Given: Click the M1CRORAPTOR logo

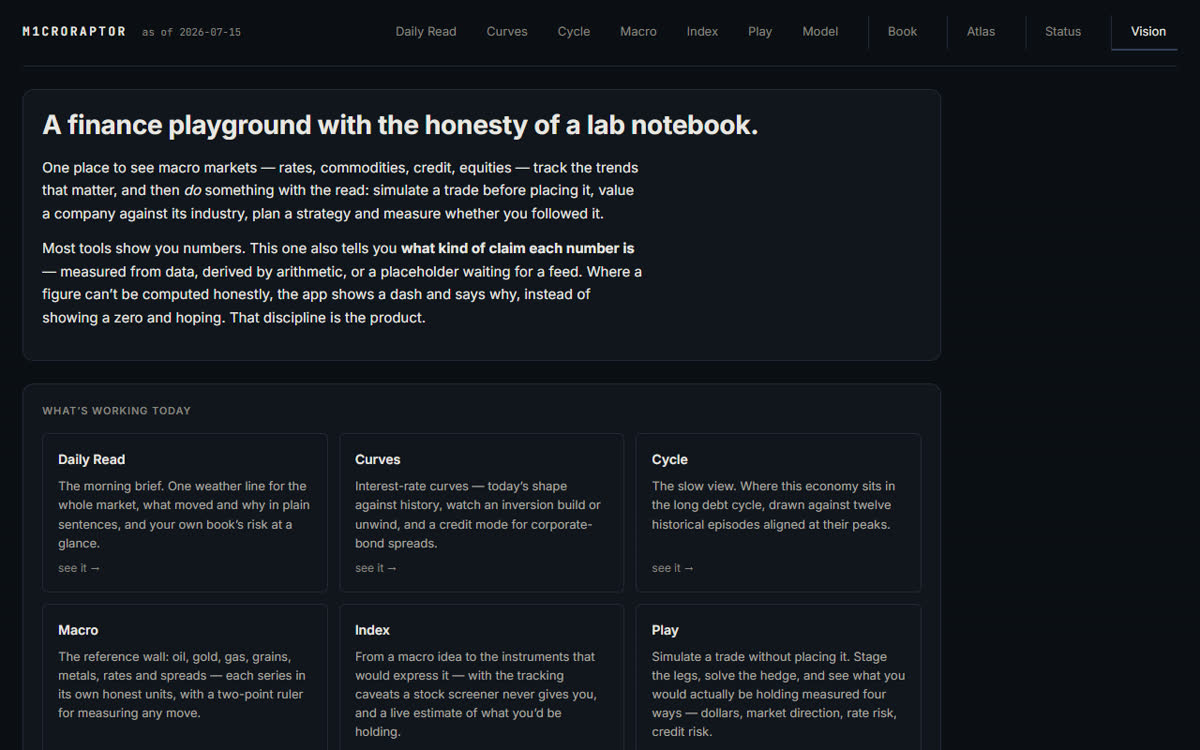Looking at the screenshot, I should click(x=74, y=31).
